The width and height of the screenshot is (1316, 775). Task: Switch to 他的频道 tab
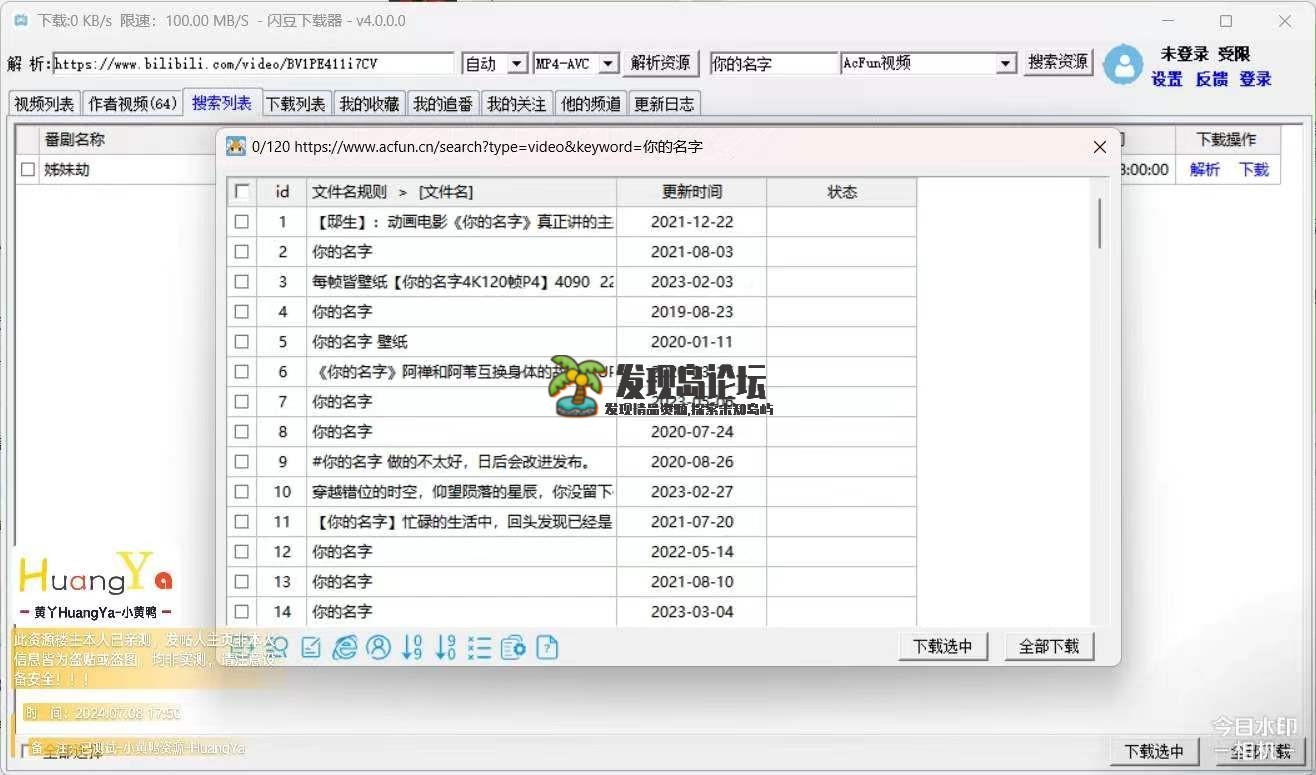(x=591, y=104)
